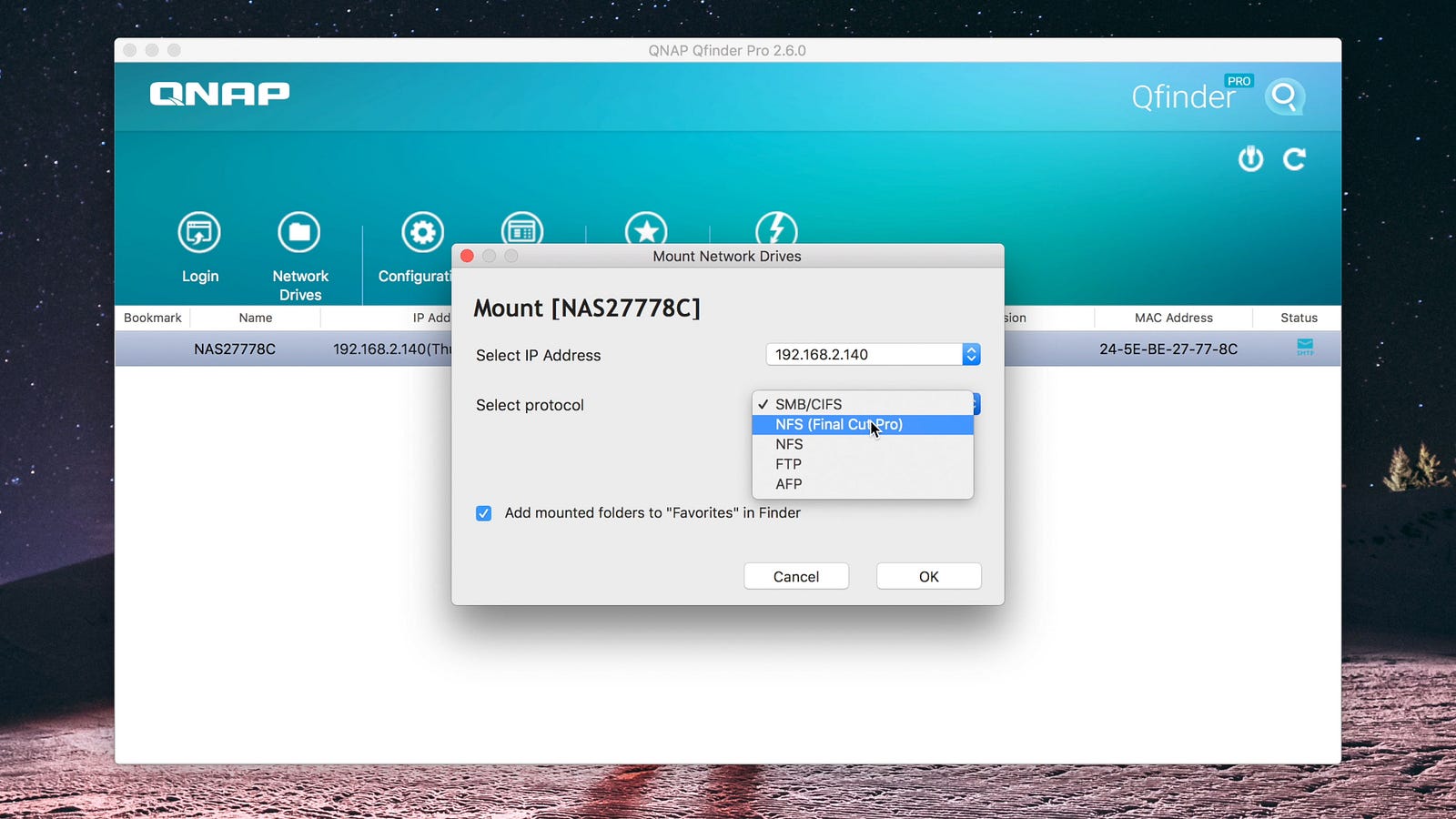Click the Qfinder Pro search logo icon
The width and height of the screenshot is (1456, 819).
1284,96
